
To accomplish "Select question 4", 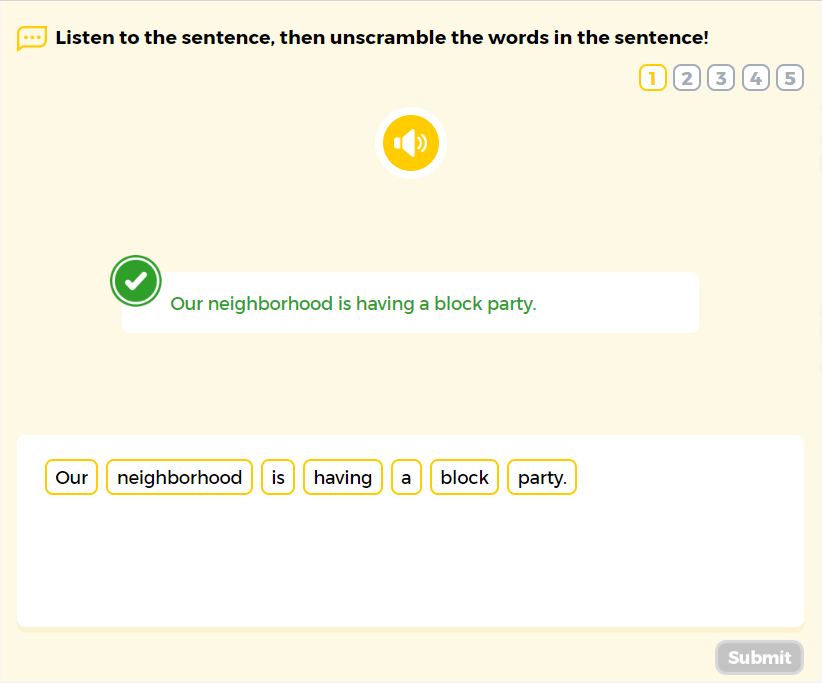I will (756, 77).
